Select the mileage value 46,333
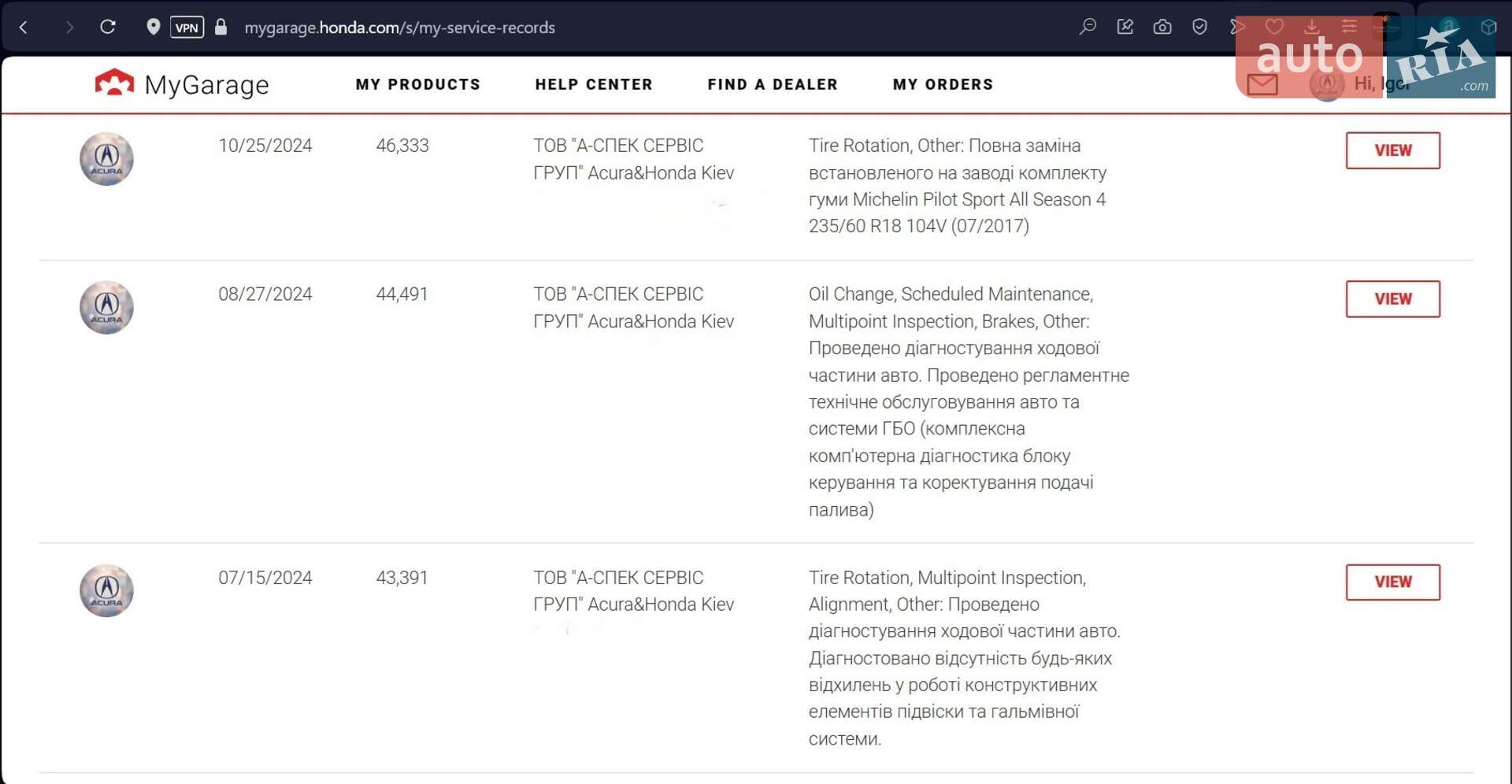Image resolution: width=1512 pixels, height=784 pixels. point(402,146)
